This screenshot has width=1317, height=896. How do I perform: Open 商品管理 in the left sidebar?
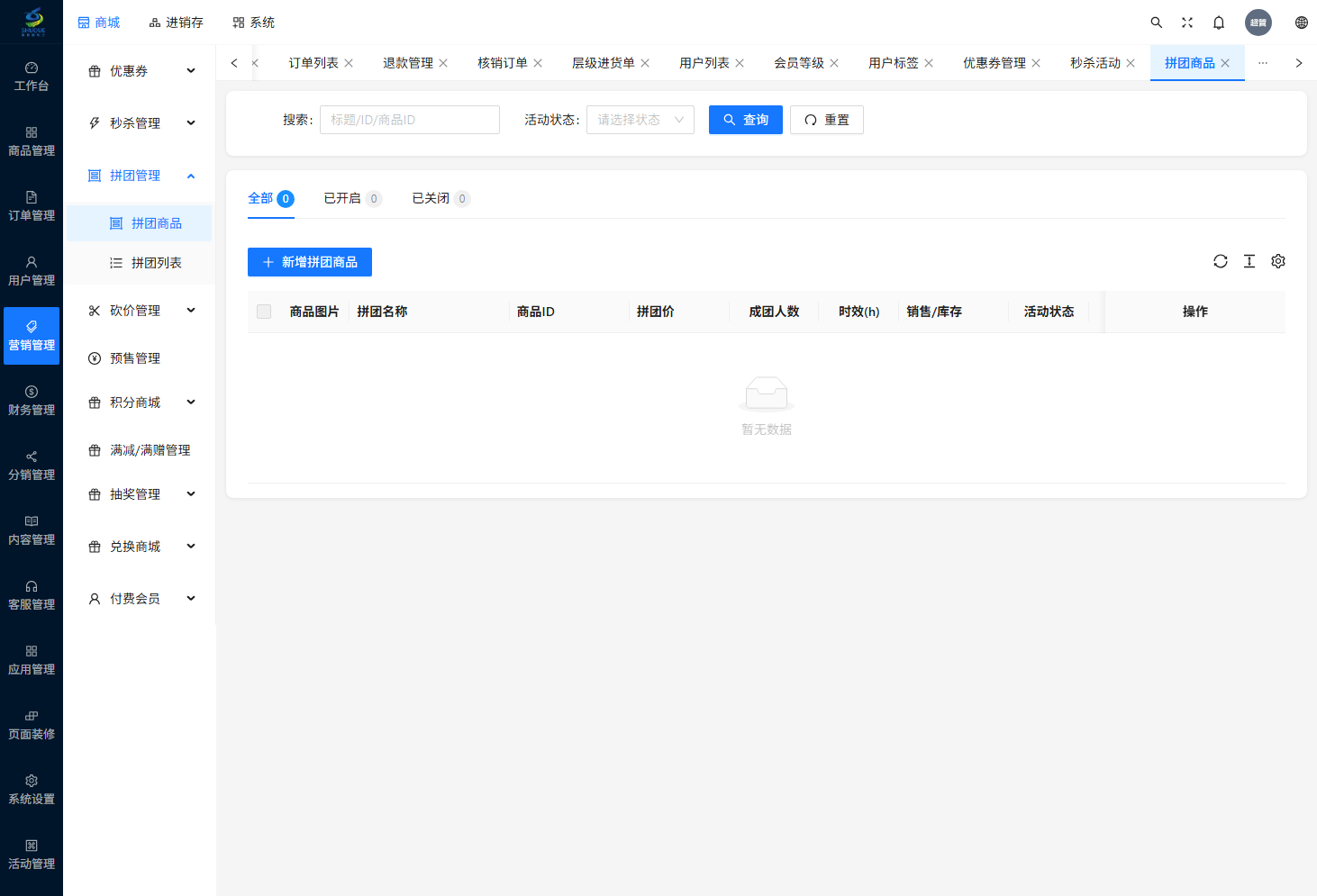32,141
